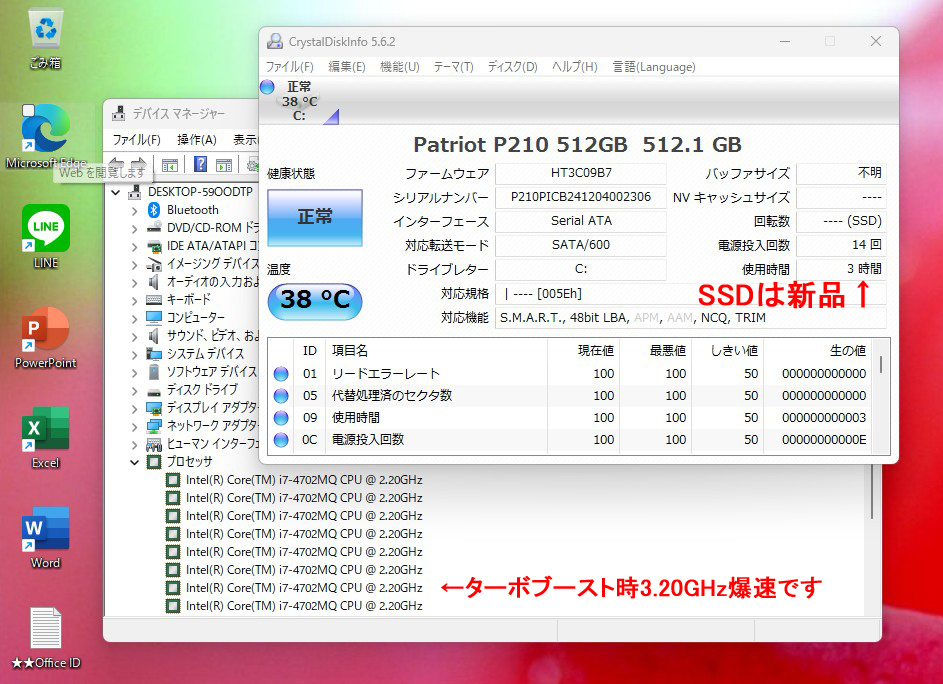Click the SATA/600 transfer mode field
Screen dimensions: 943x684
point(581,245)
